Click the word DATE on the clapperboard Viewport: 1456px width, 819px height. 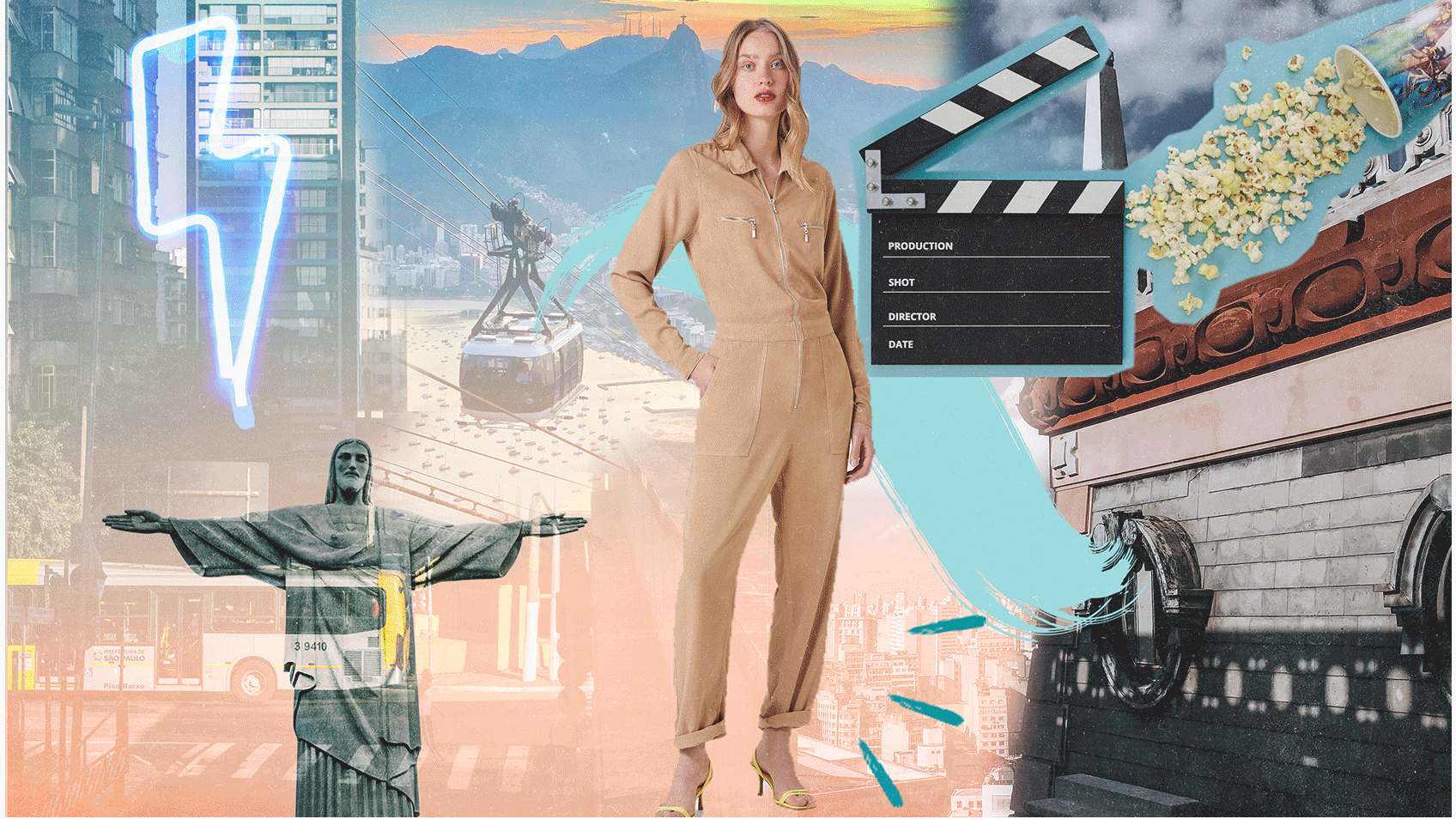901,344
